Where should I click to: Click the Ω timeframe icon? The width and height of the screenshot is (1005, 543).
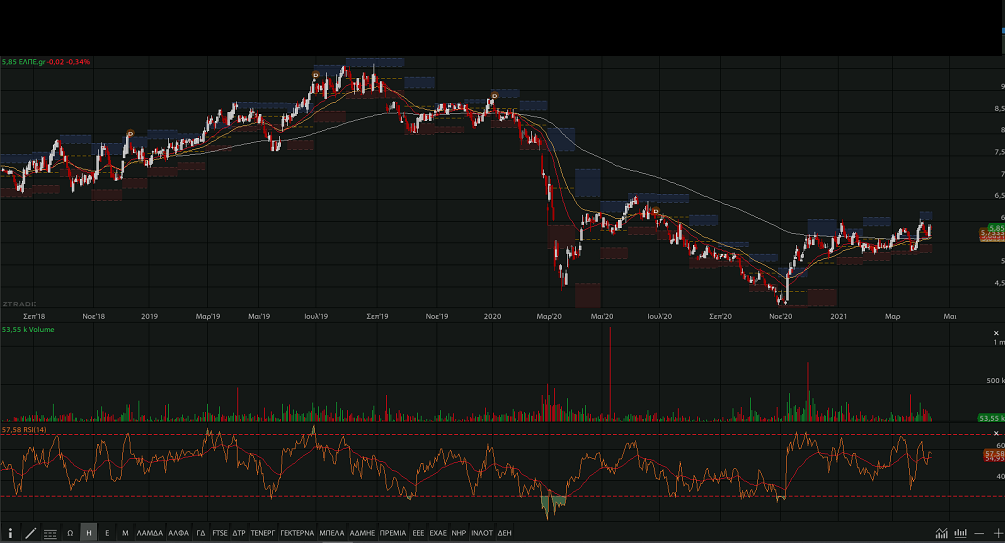pos(70,533)
